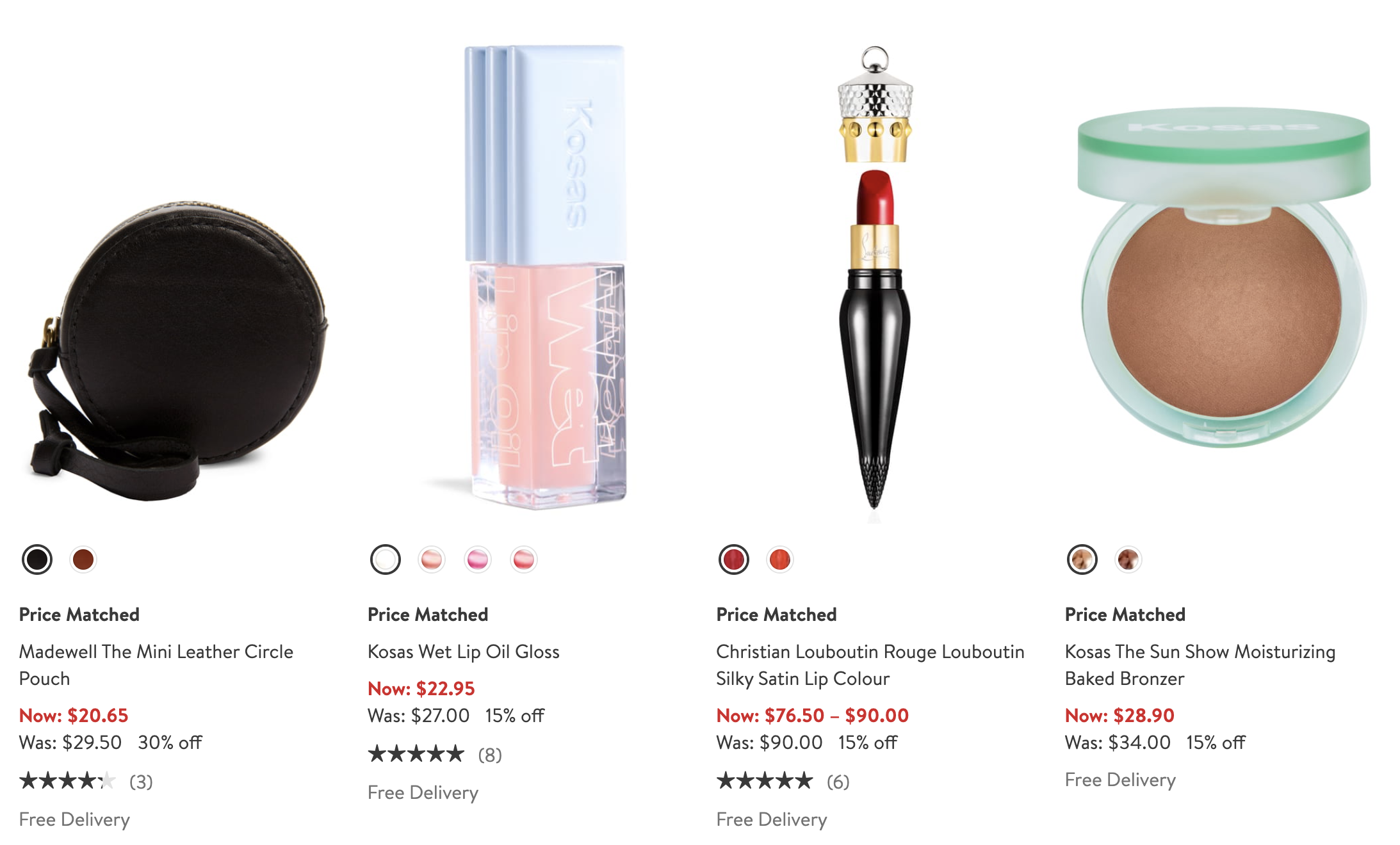Select the dark red Louboutin lipstick swatch
Viewport: 1400px width, 845px height.
click(734, 559)
